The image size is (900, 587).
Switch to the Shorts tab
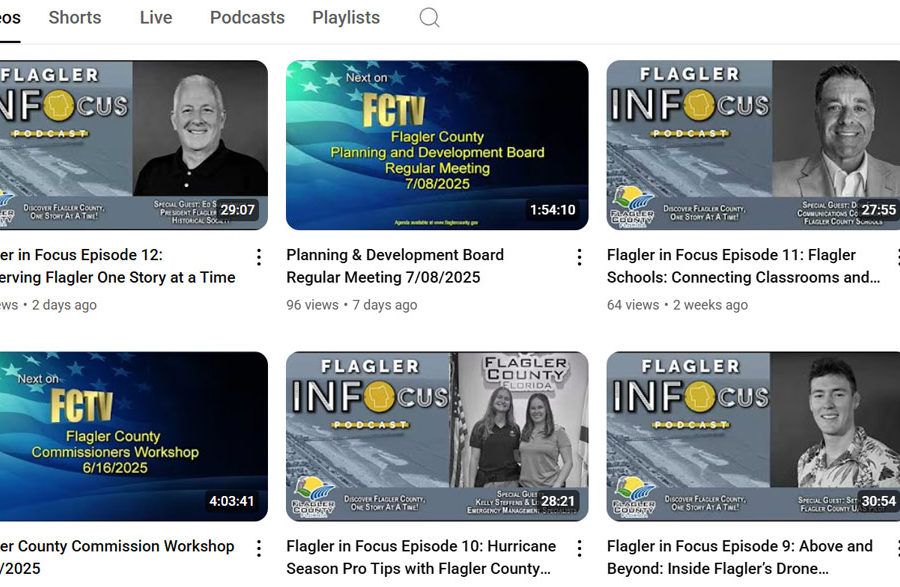75,18
